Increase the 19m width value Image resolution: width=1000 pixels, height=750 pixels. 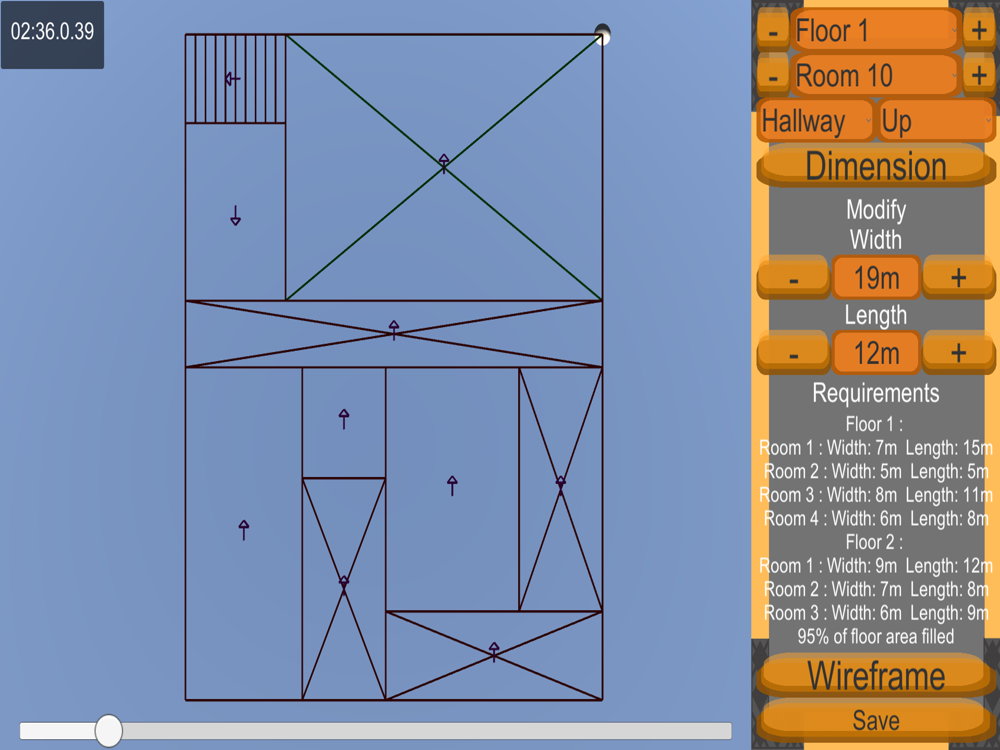pyautogui.click(x=958, y=278)
